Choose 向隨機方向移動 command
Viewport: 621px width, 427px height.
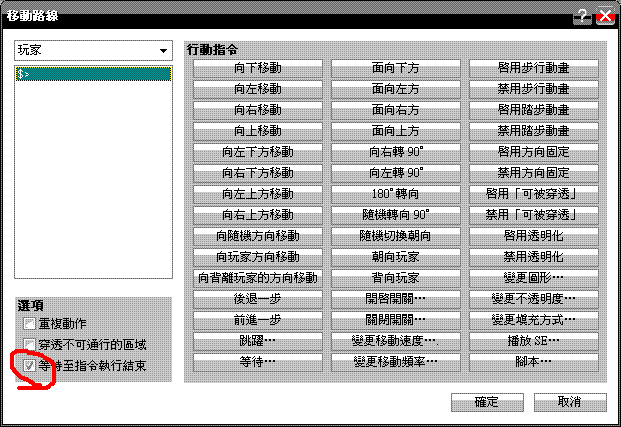coord(257,236)
